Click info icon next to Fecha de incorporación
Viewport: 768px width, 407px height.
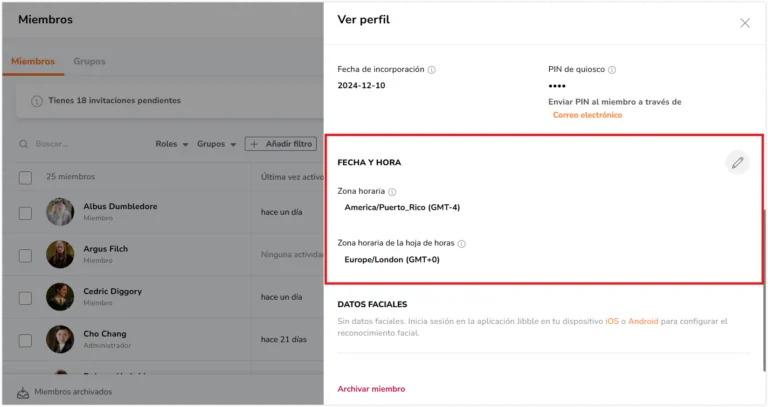pyautogui.click(x=432, y=70)
